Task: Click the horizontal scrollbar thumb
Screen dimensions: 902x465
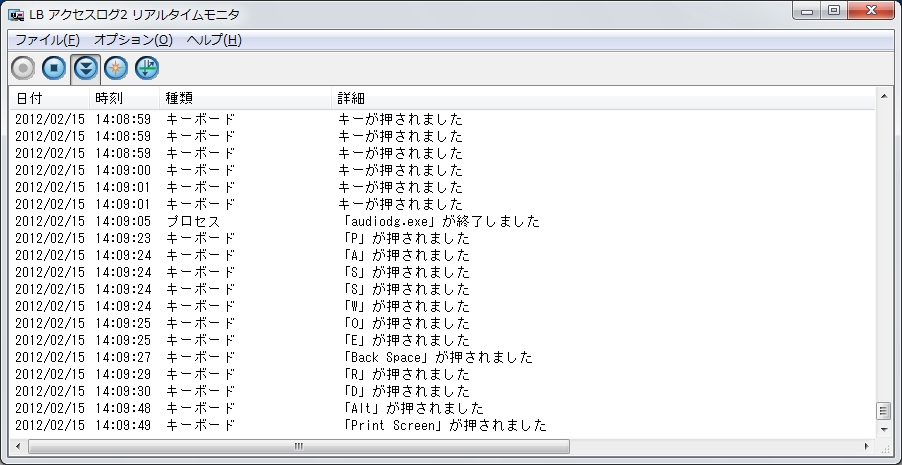Action: point(299,446)
